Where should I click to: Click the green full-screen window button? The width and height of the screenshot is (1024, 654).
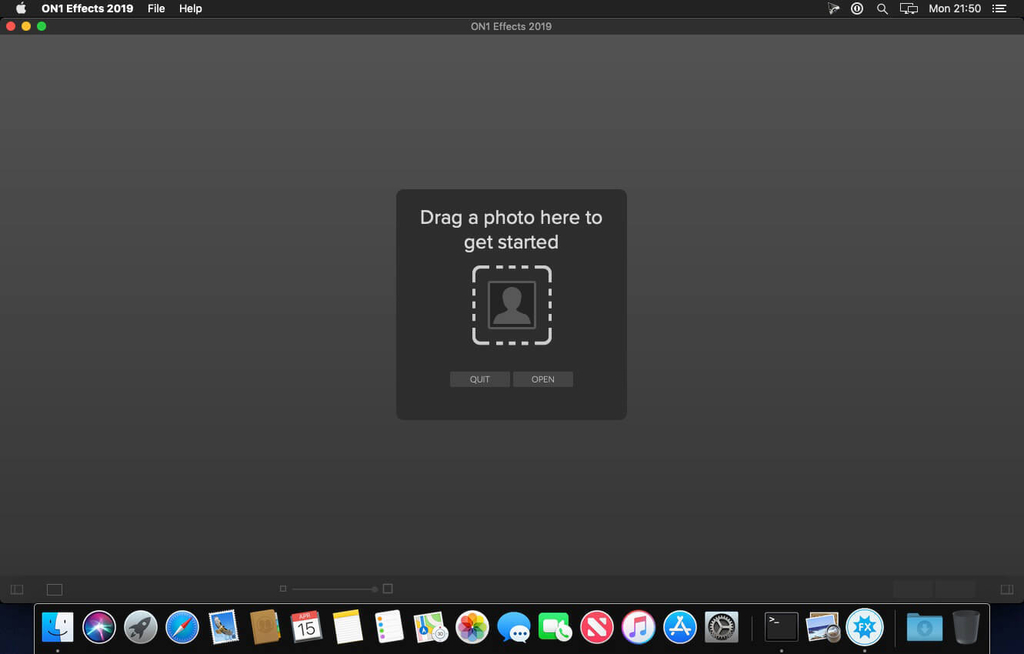[41, 26]
